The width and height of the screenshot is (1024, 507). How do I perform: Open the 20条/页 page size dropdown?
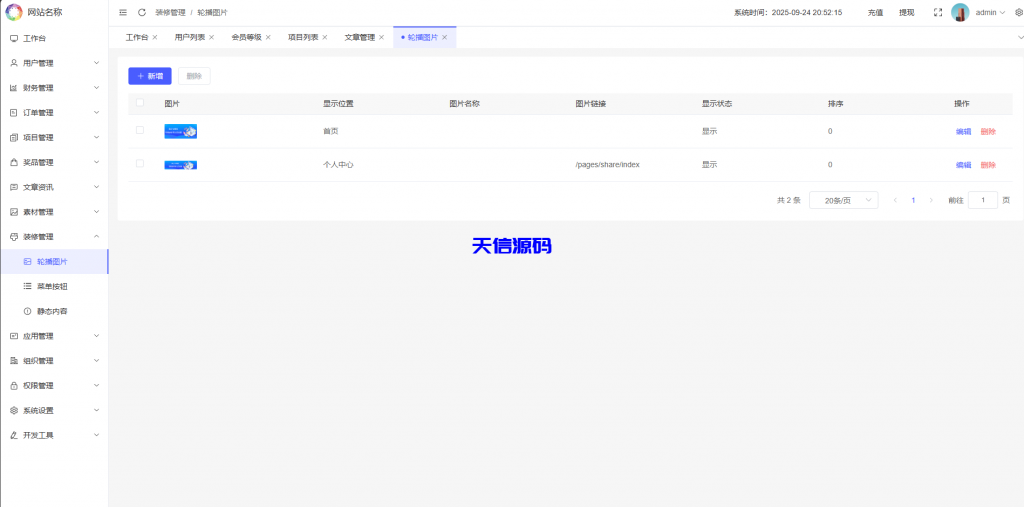coord(843,200)
